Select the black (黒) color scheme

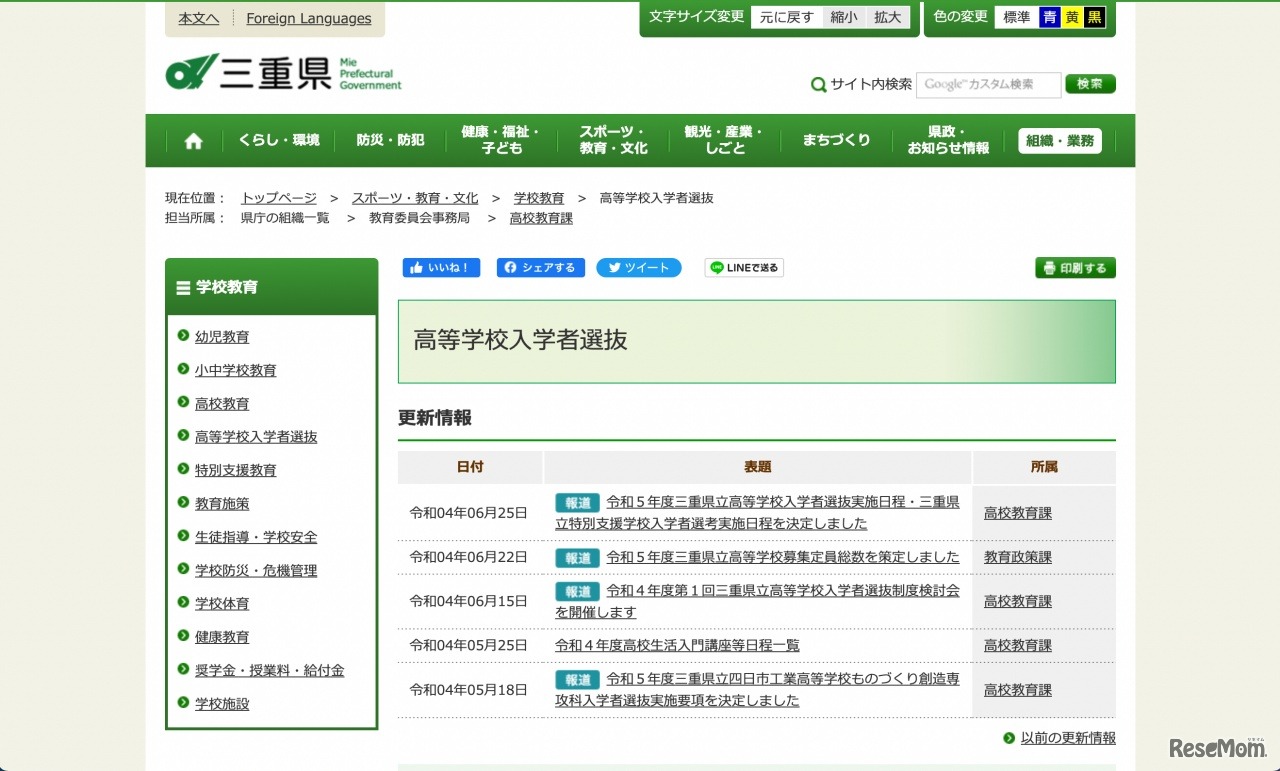[x=1095, y=18]
